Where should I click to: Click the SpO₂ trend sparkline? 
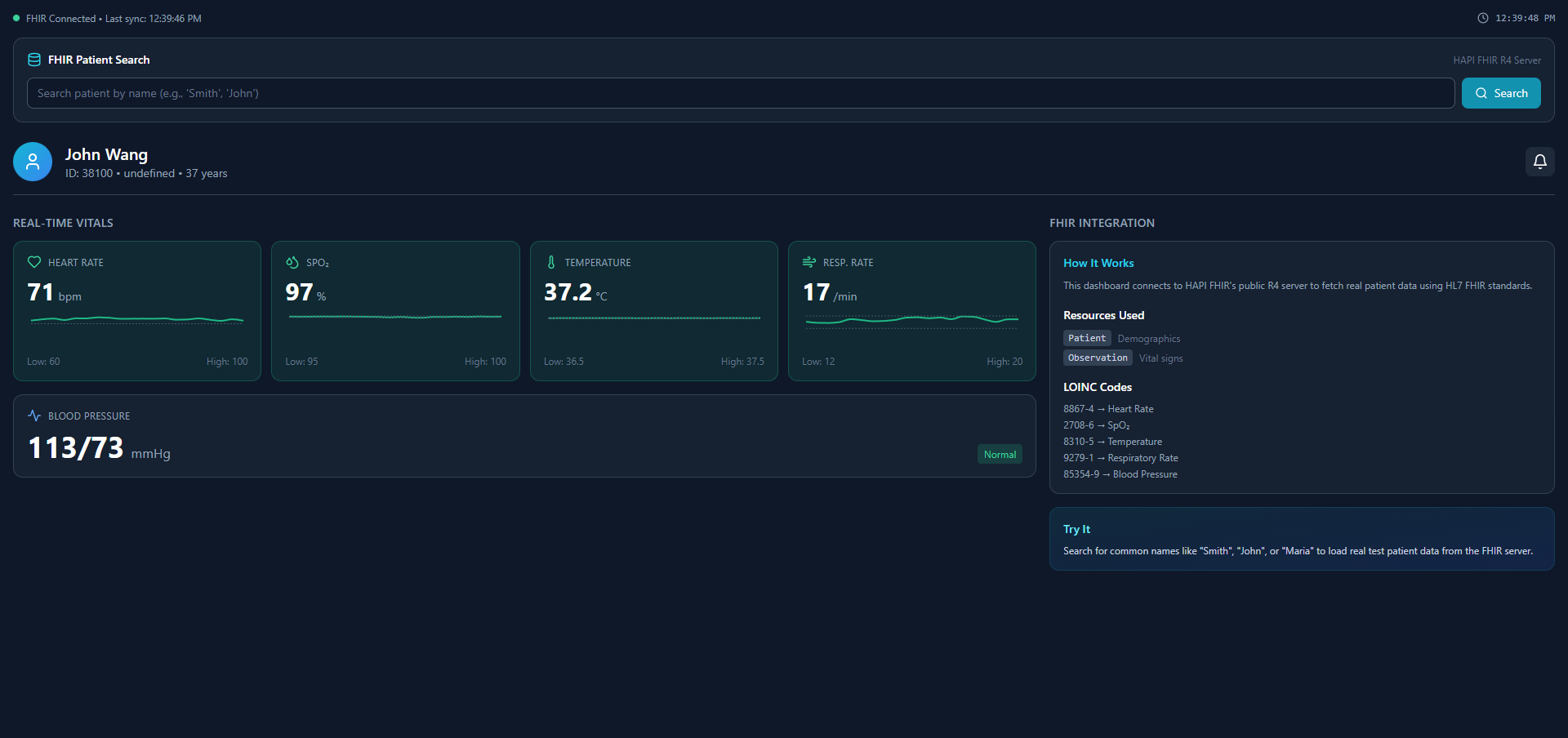click(x=395, y=317)
